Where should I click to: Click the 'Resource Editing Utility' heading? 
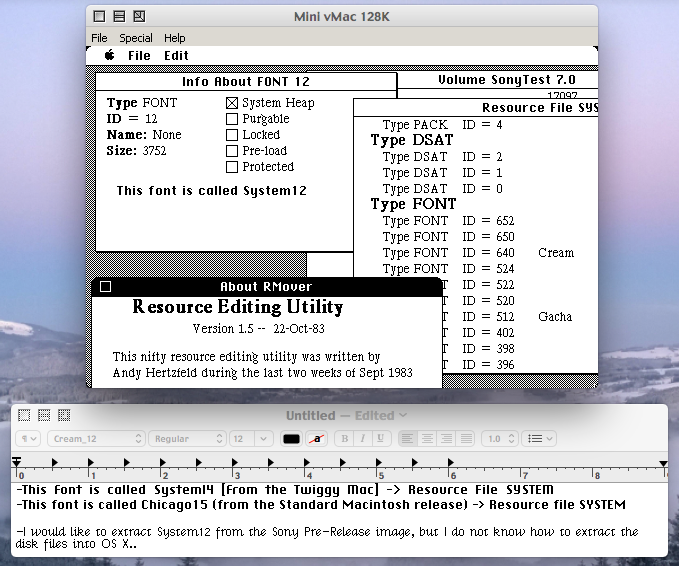238,307
